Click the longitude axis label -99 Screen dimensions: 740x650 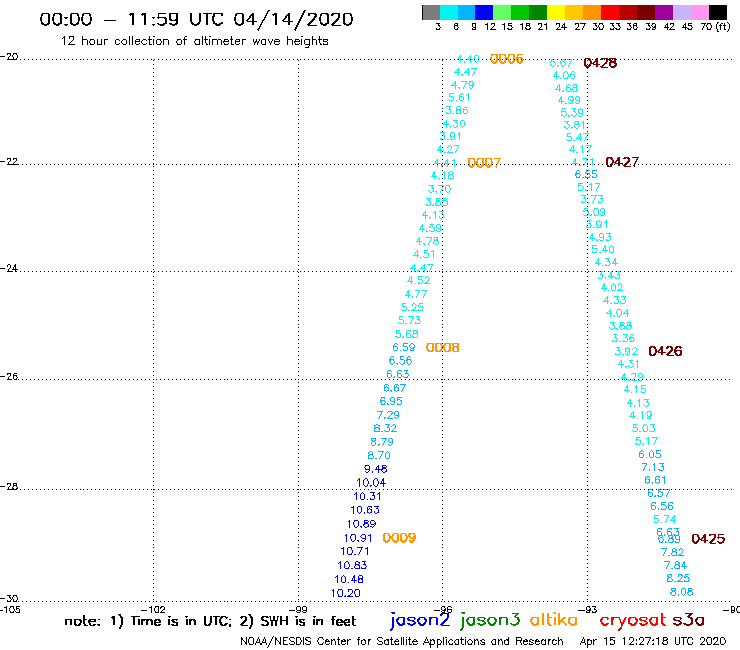point(299,610)
